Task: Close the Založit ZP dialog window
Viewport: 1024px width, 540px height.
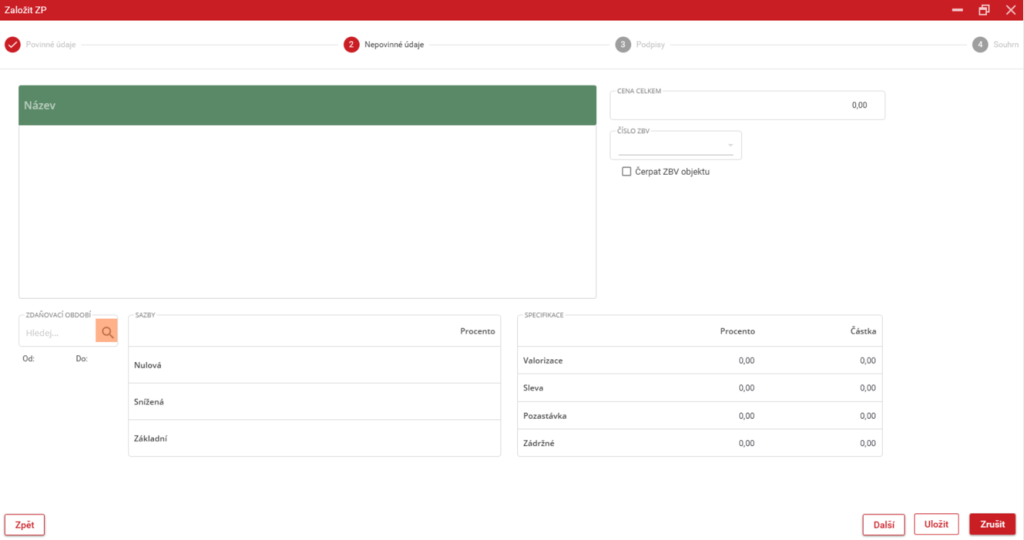Action: [x=1009, y=10]
